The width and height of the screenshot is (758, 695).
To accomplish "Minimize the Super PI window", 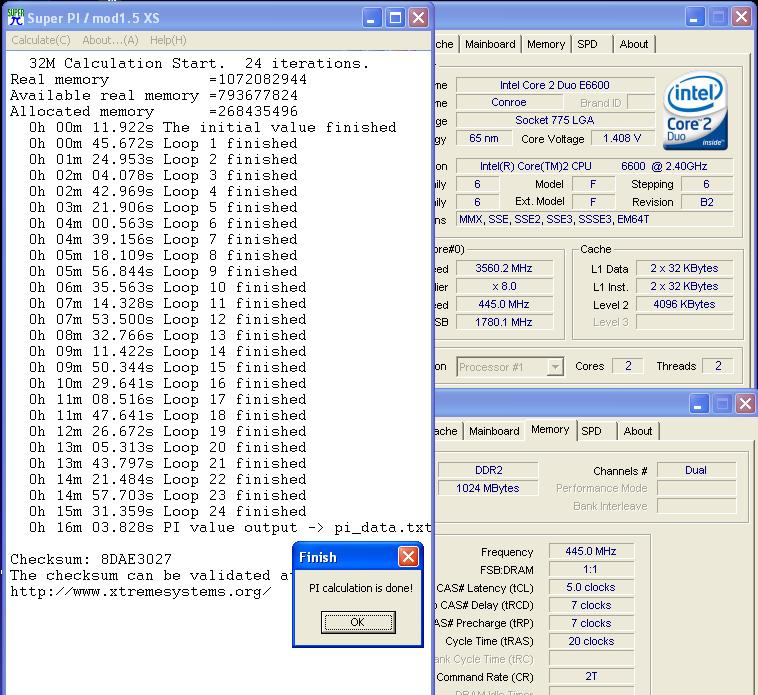I will [x=371, y=18].
